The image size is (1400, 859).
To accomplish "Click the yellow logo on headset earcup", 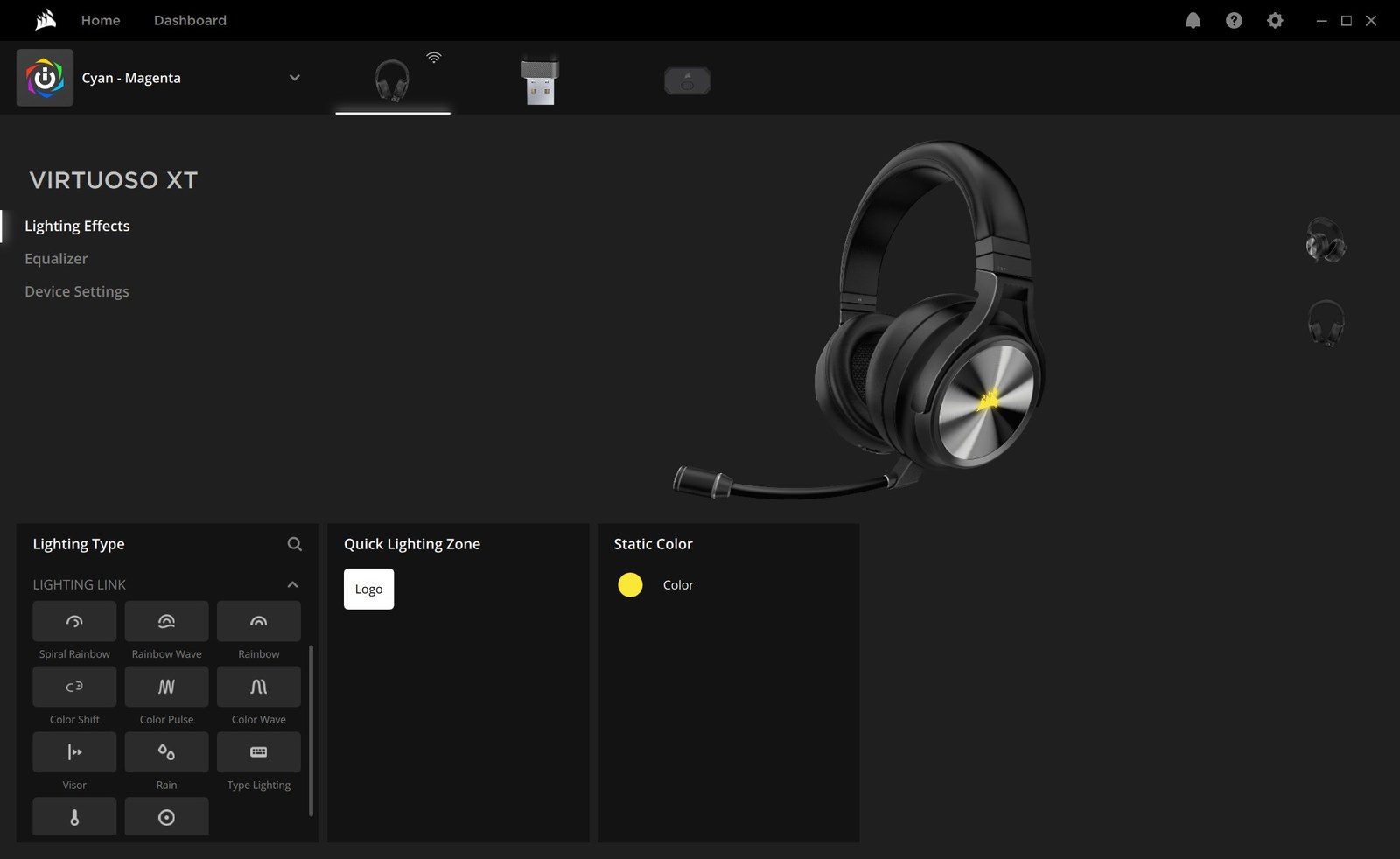I will [990, 398].
